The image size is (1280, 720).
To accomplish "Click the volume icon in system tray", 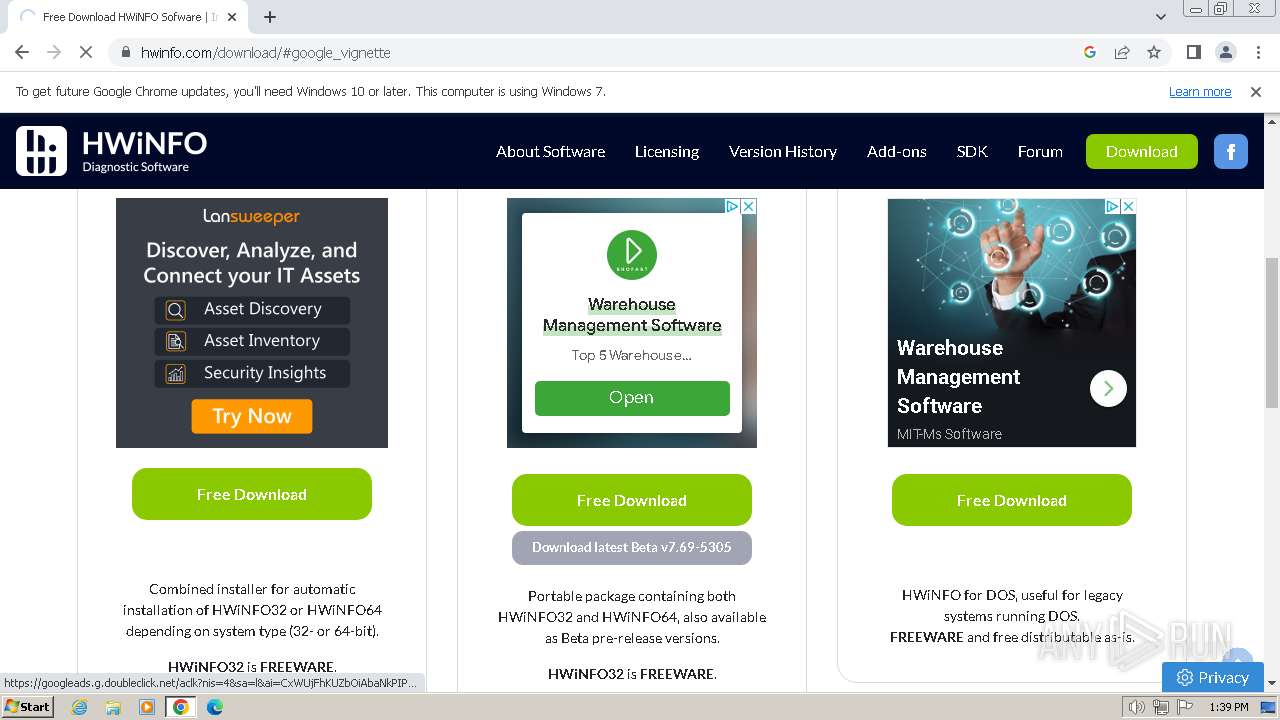I will 1136,707.
